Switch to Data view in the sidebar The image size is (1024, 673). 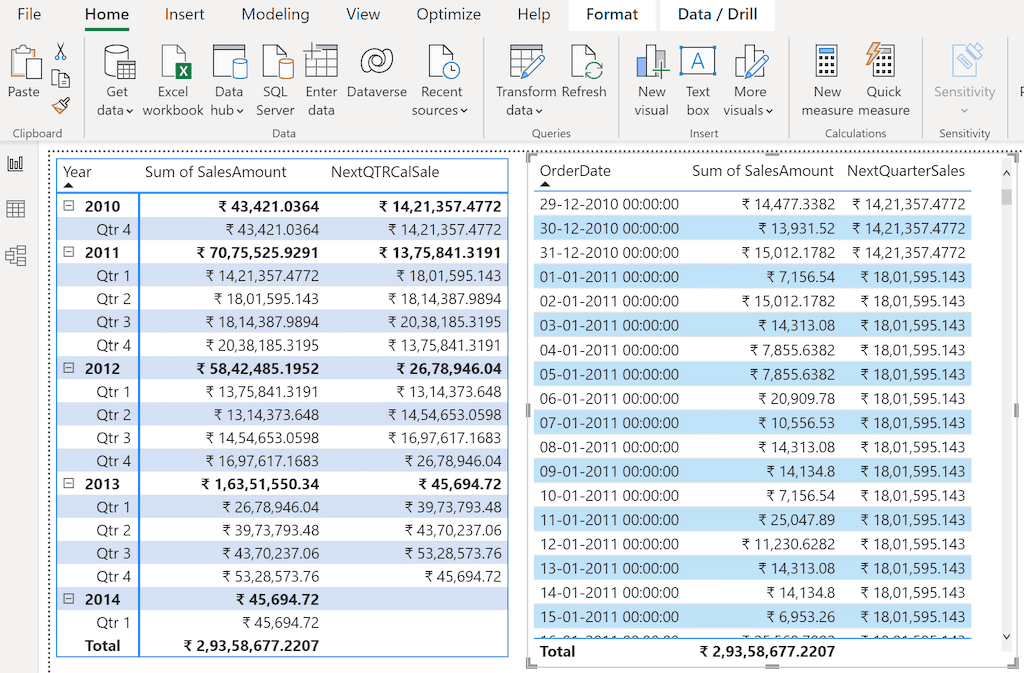tap(16, 209)
